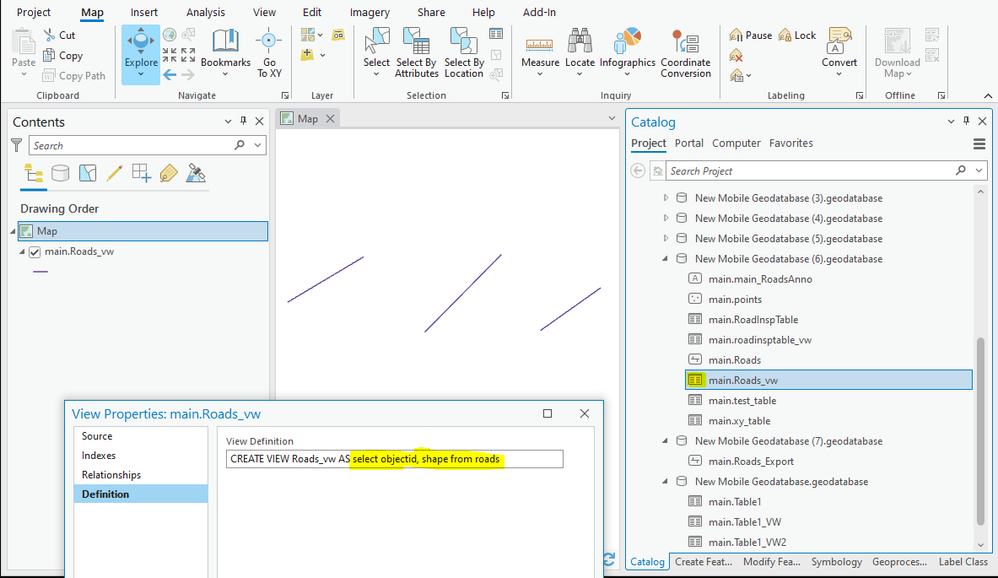Screen dimensions: 998x578
Task: Open Select By Location
Action: 464,53
